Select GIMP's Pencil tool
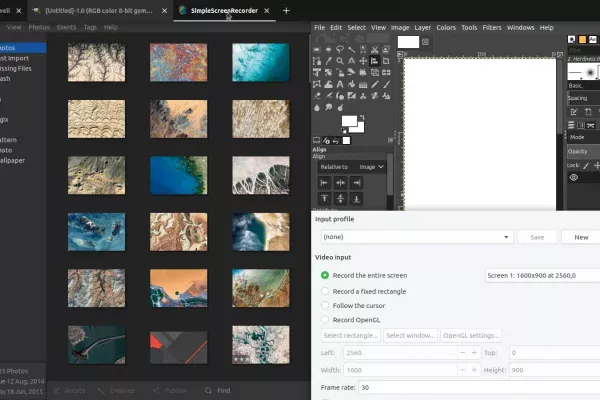The image size is (600, 400). [x=375, y=84]
